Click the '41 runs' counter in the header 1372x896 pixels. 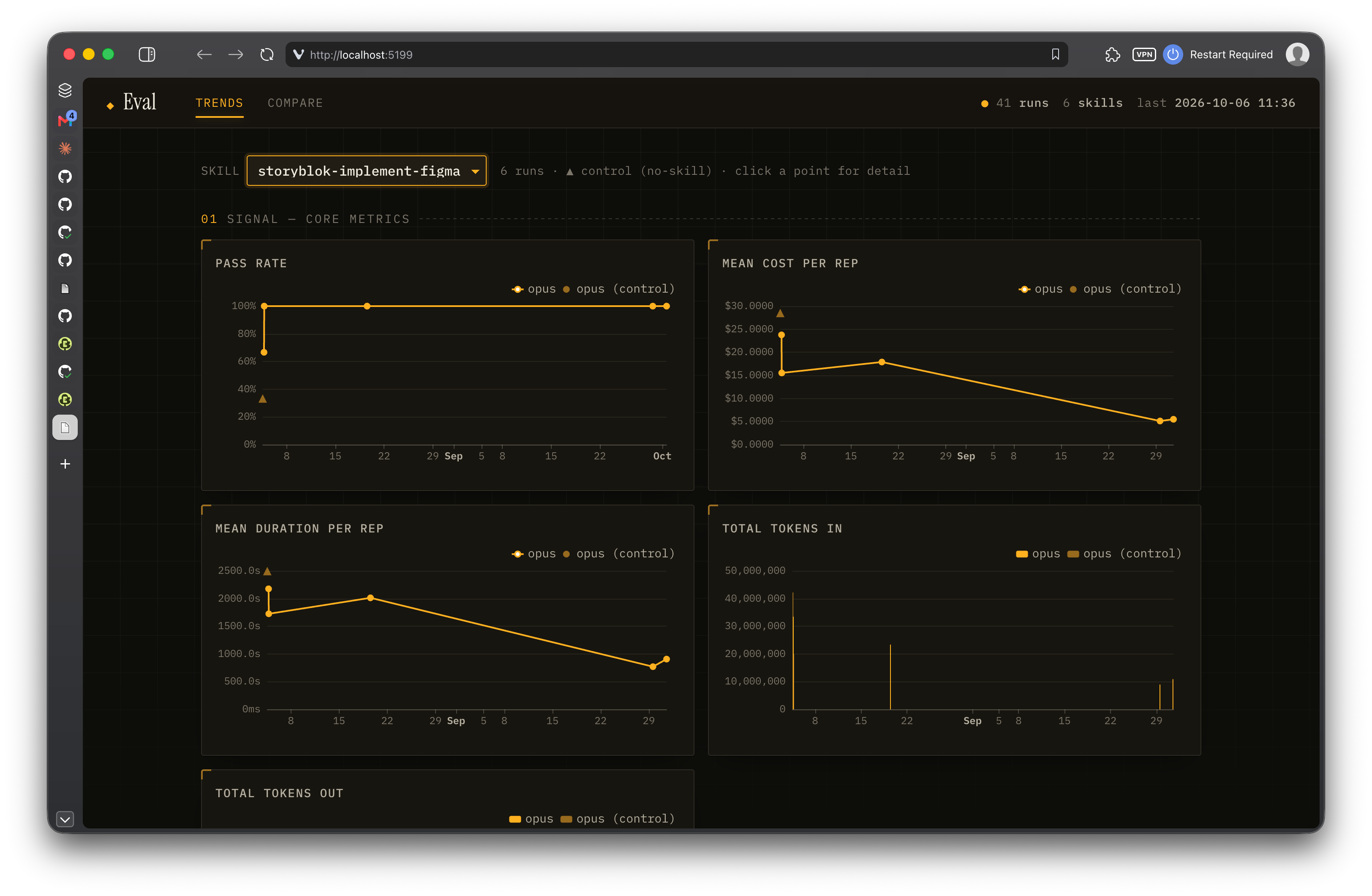[1022, 103]
